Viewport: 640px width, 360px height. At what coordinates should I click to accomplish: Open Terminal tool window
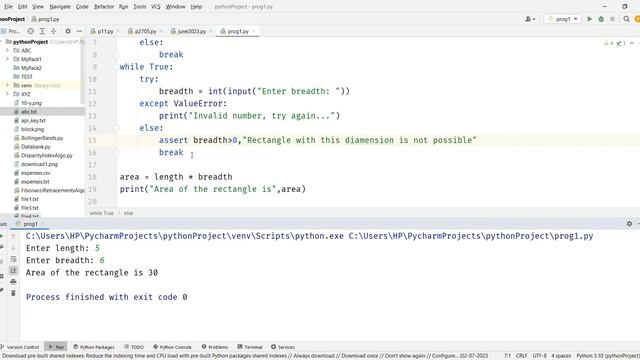point(250,347)
